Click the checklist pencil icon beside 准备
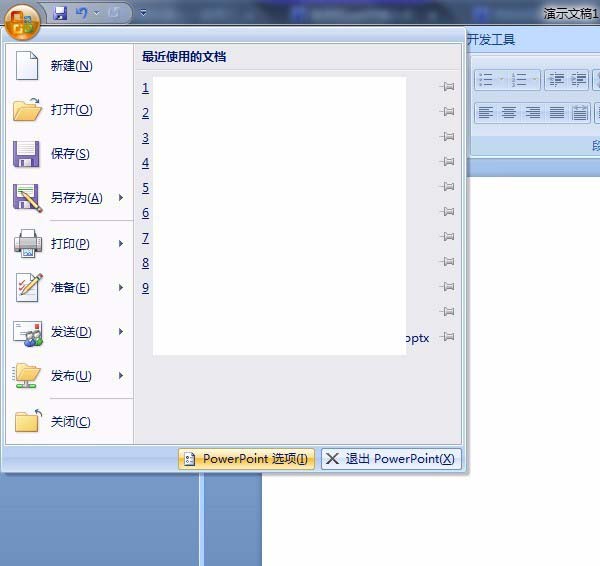This screenshot has width=600, height=566. [x=29, y=287]
